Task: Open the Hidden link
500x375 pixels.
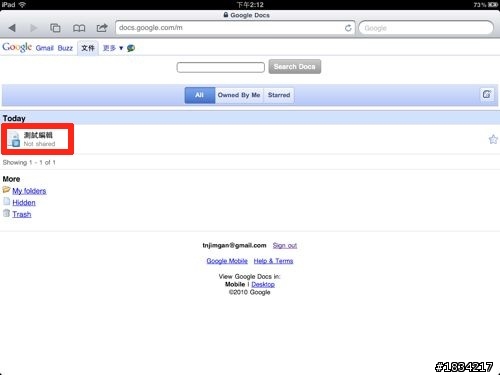Action: point(24,203)
